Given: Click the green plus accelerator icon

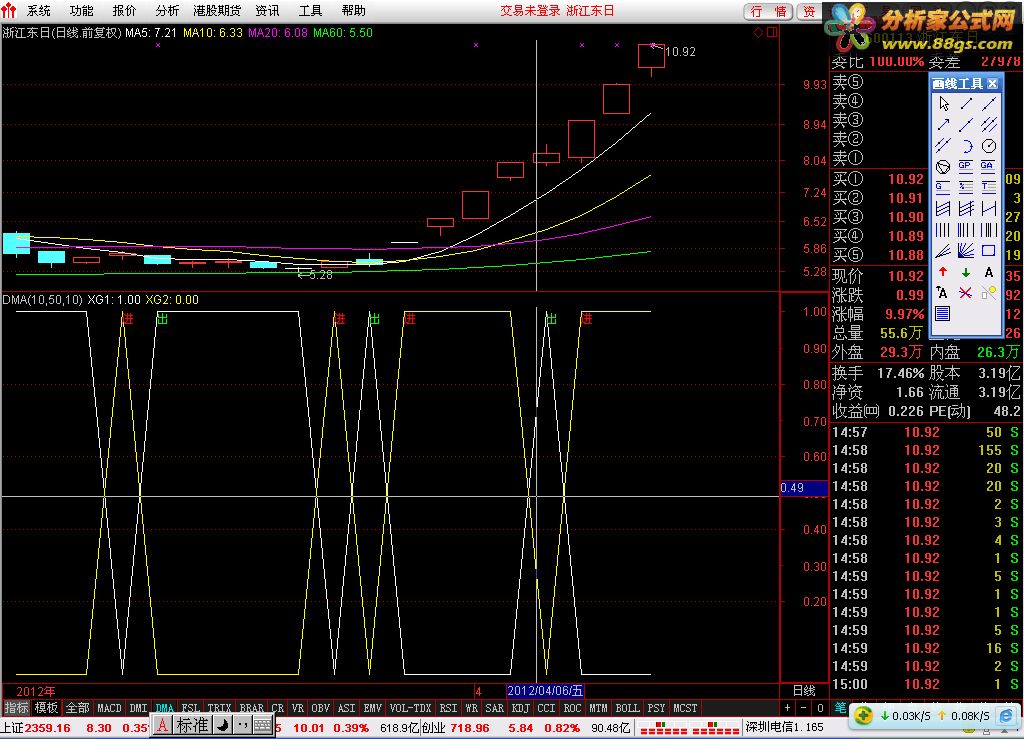Looking at the screenshot, I should (x=863, y=715).
